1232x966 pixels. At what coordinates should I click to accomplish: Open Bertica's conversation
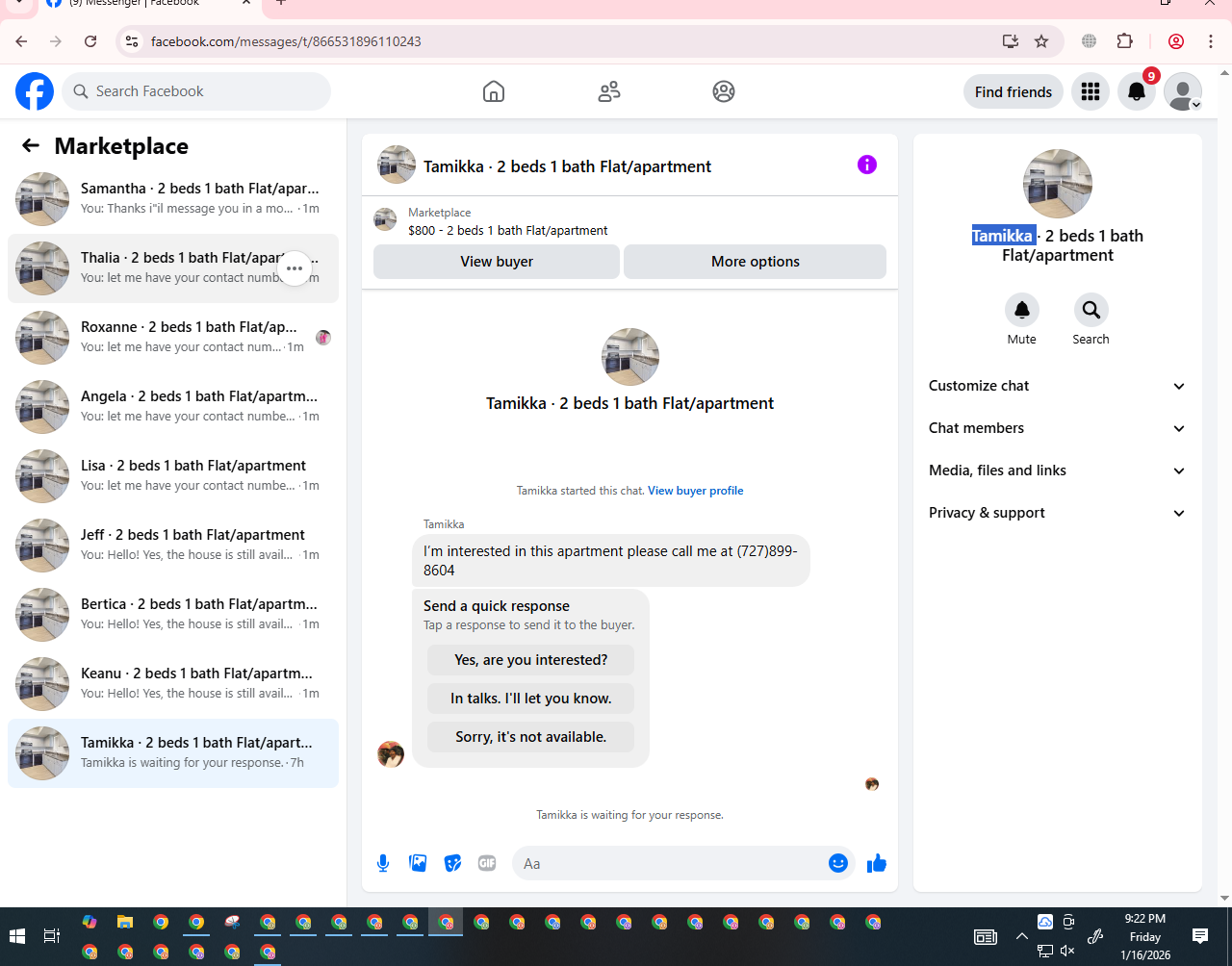click(x=173, y=615)
